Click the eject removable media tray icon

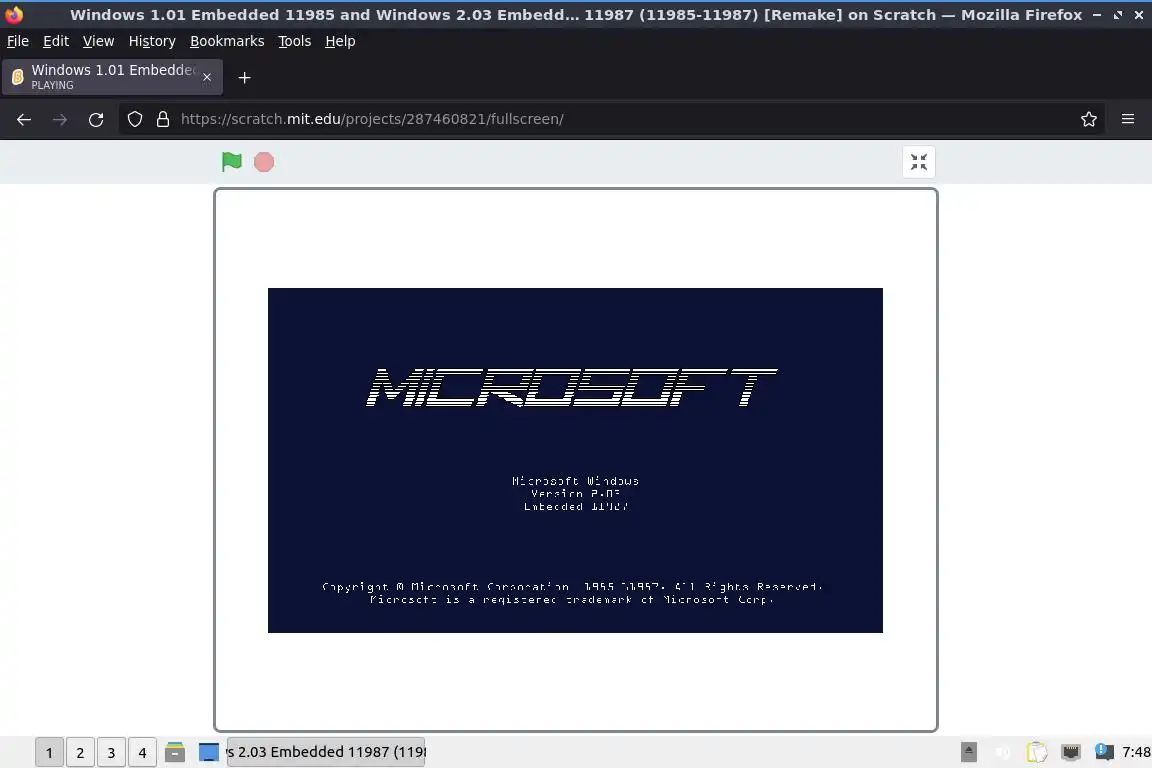[968, 752]
